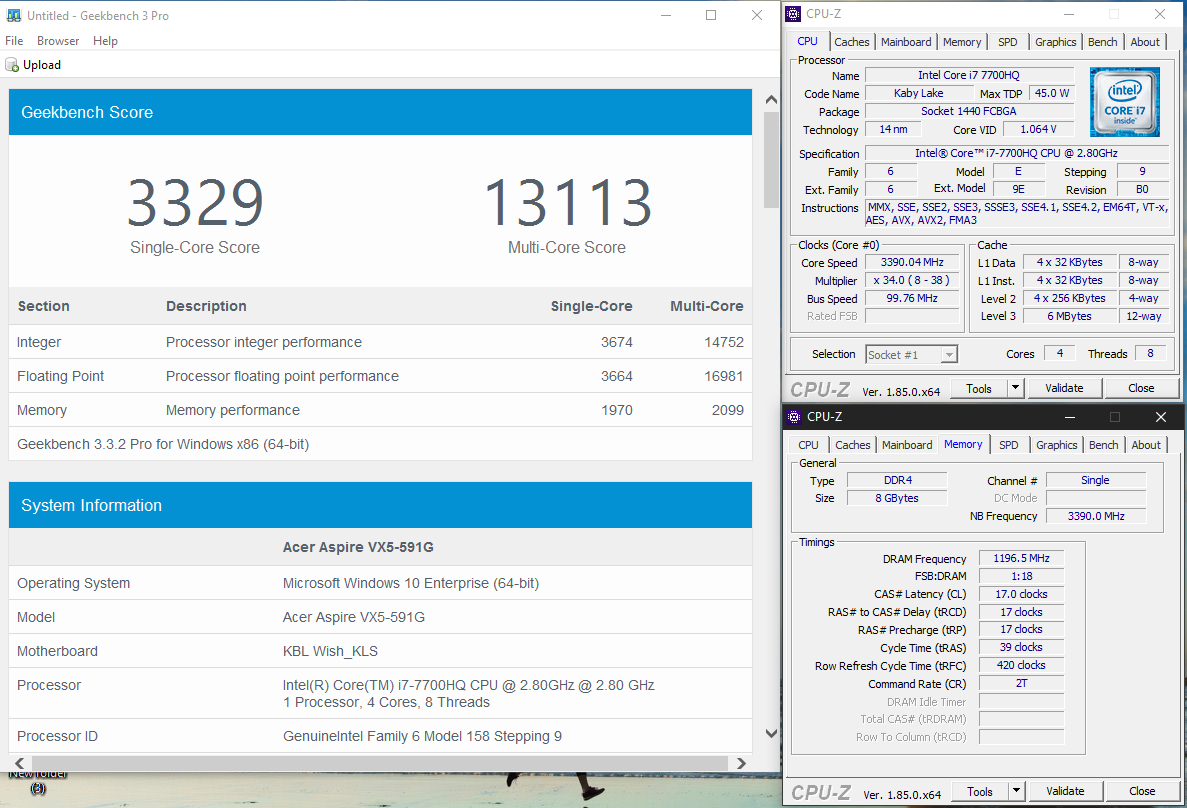Click scroll-down arrow in Geekbench vertical scrollbar

point(771,733)
